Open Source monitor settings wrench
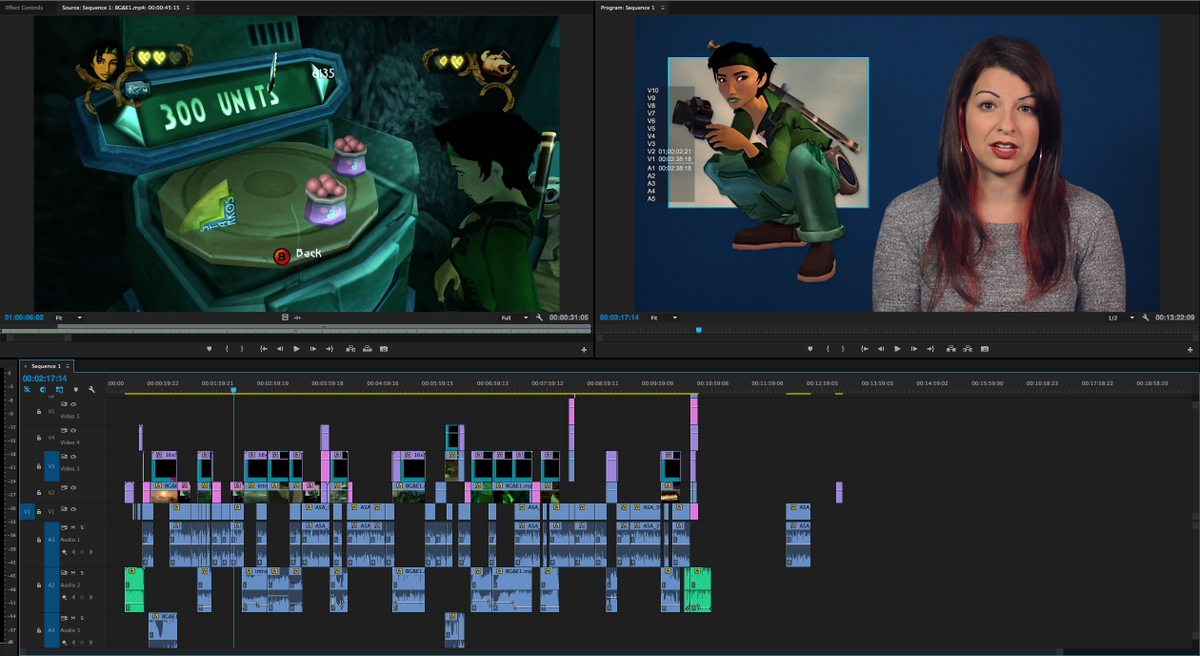The height and width of the screenshot is (656, 1200). point(539,318)
